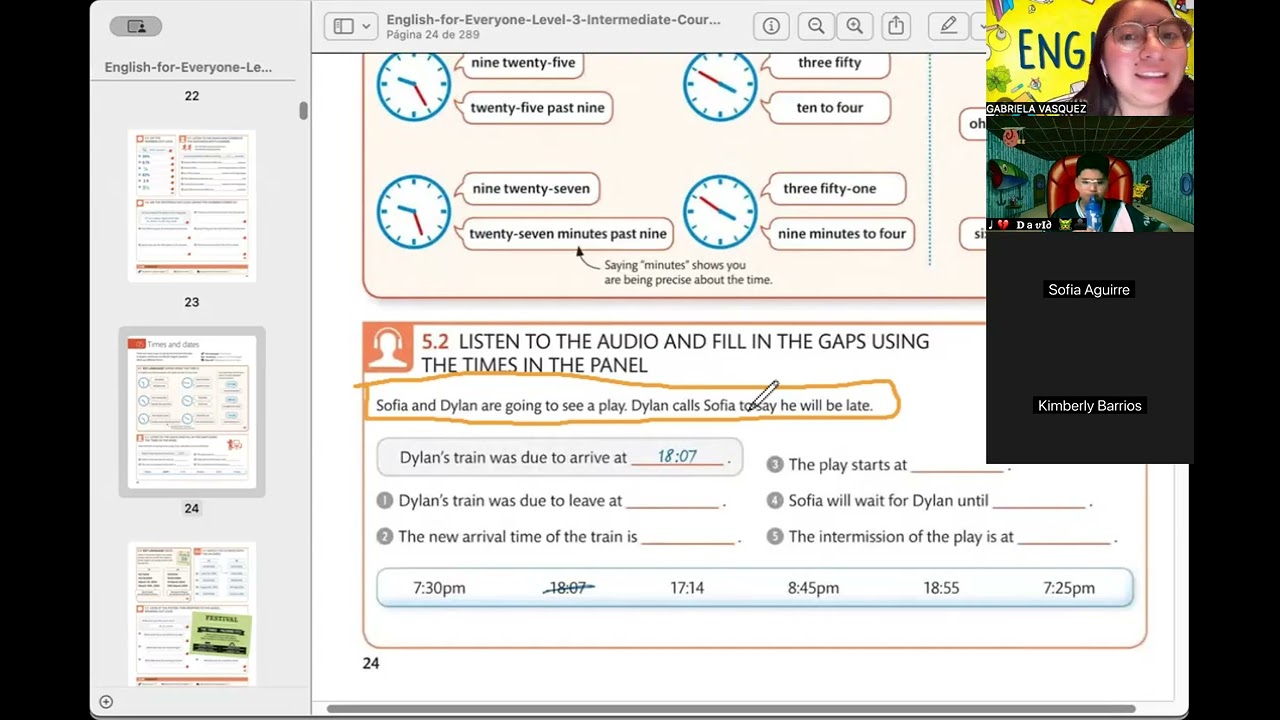Click the 'nine minutes to four' label
The image size is (1280, 720).
click(x=841, y=234)
